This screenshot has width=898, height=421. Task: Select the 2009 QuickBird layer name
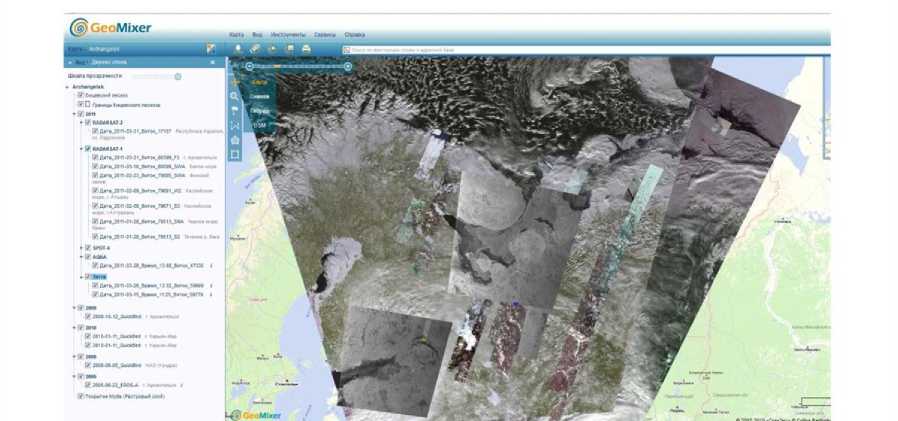[x=116, y=316]
